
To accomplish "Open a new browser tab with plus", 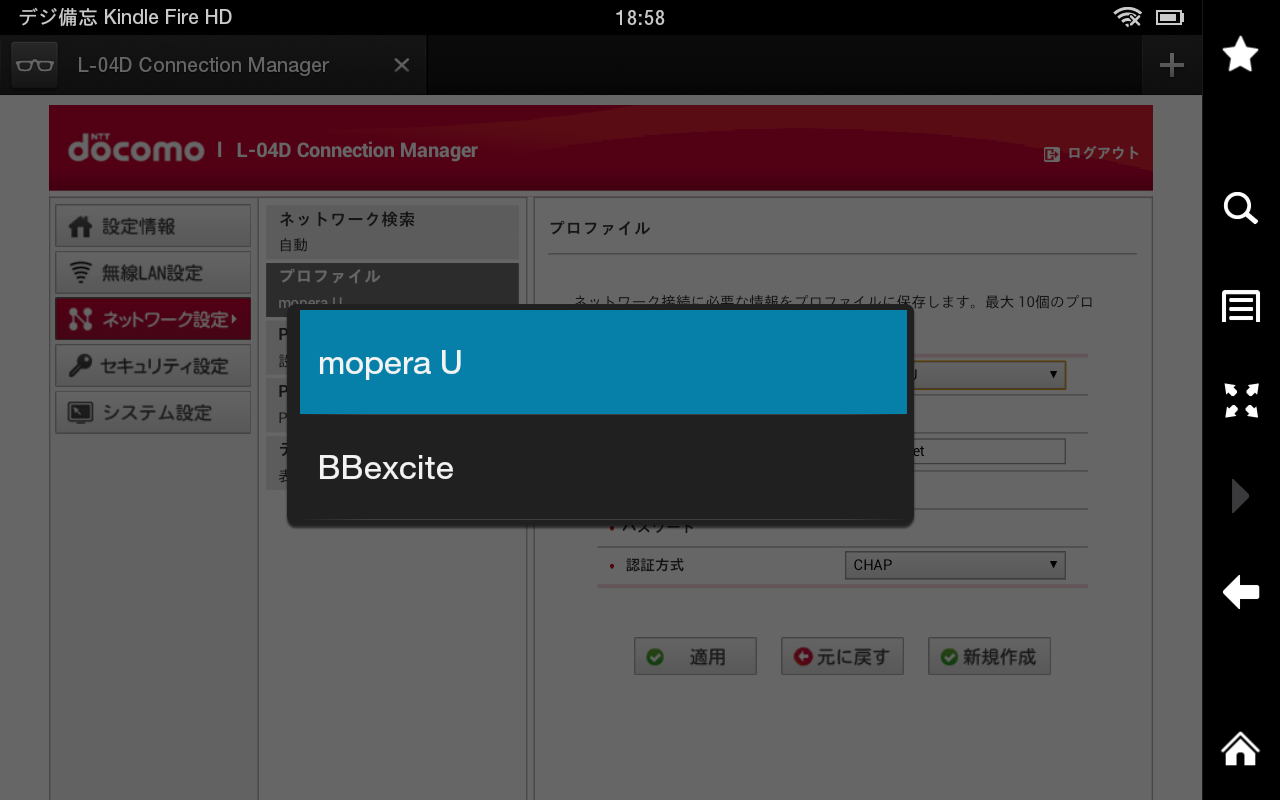I will [1171, 65].
